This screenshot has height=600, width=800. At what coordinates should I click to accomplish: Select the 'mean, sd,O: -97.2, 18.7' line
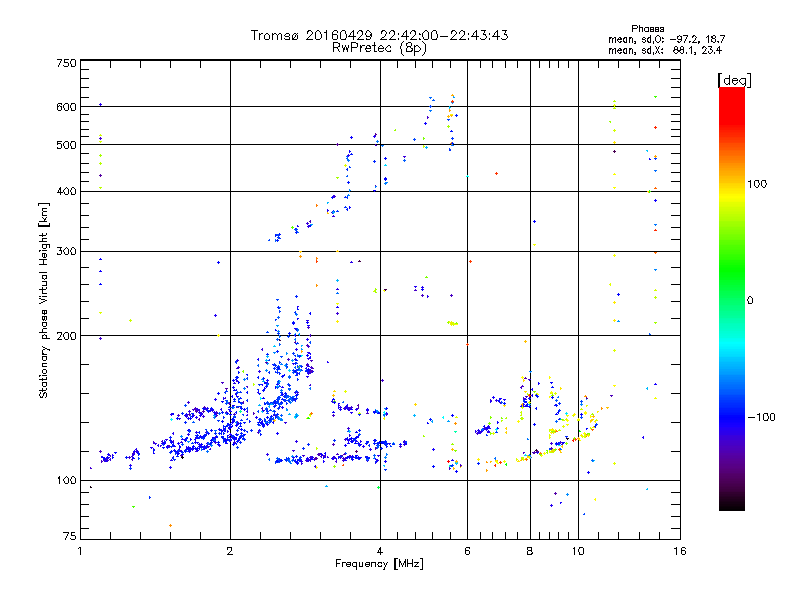coord(666,39)
